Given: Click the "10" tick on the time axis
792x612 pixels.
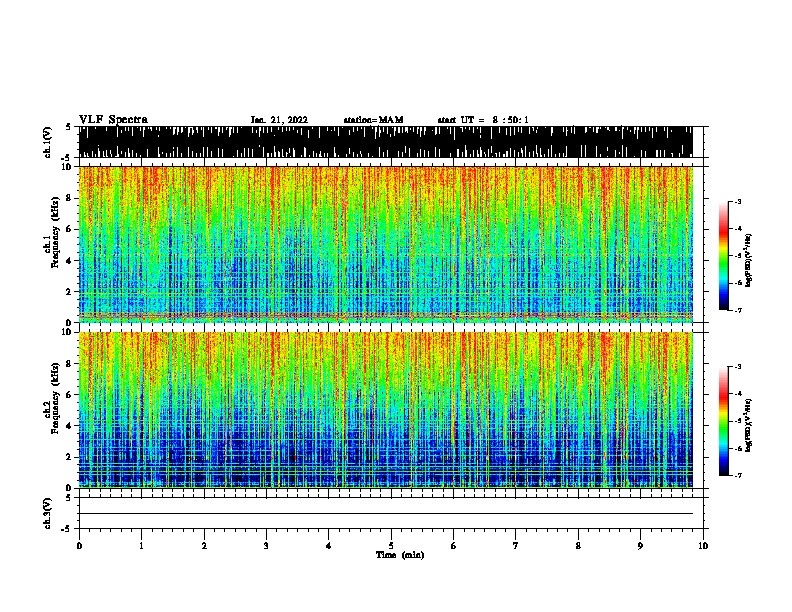Looking at the screenshot, I should 703,546.
